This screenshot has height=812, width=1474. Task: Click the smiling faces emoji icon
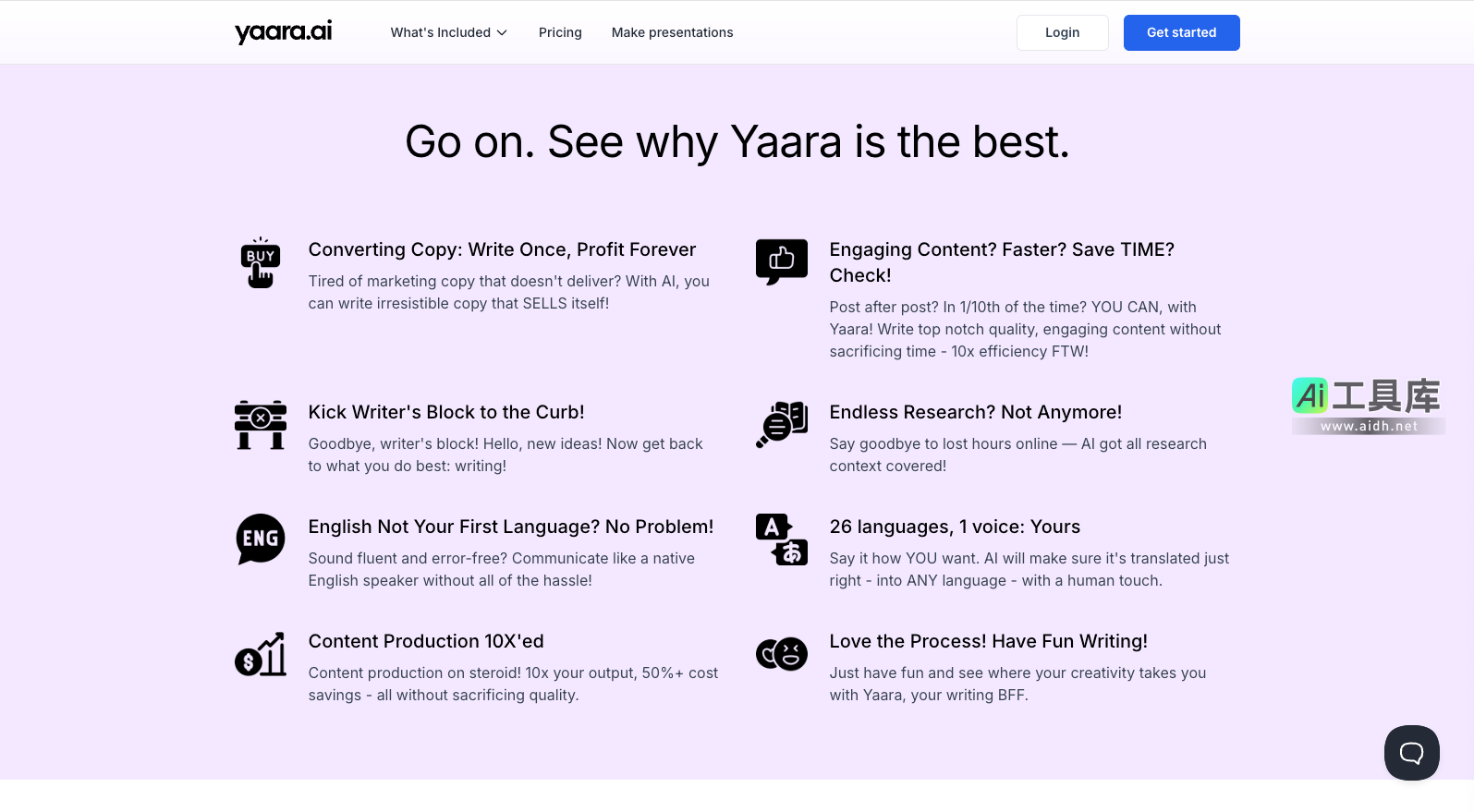click(781, 654)
